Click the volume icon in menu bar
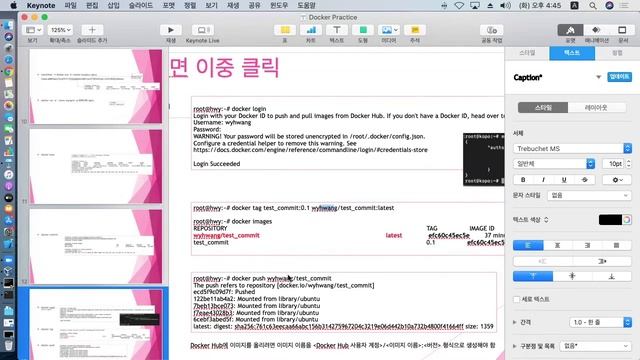This screenshot has height=360, width=640. (x=505, y=5)
